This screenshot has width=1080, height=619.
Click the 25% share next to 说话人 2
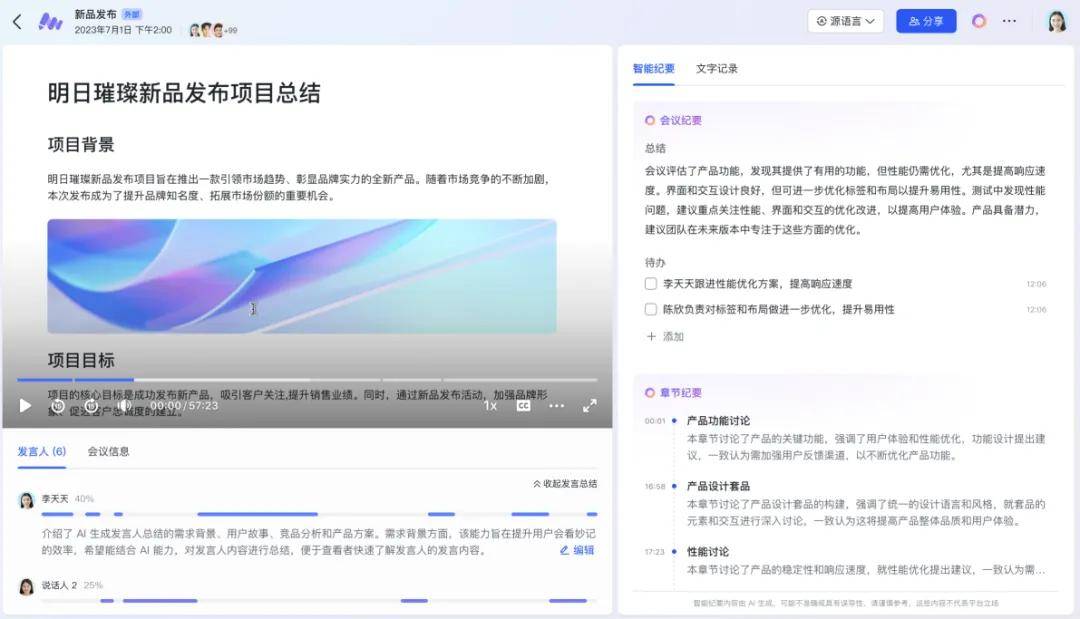coord(93,585)
